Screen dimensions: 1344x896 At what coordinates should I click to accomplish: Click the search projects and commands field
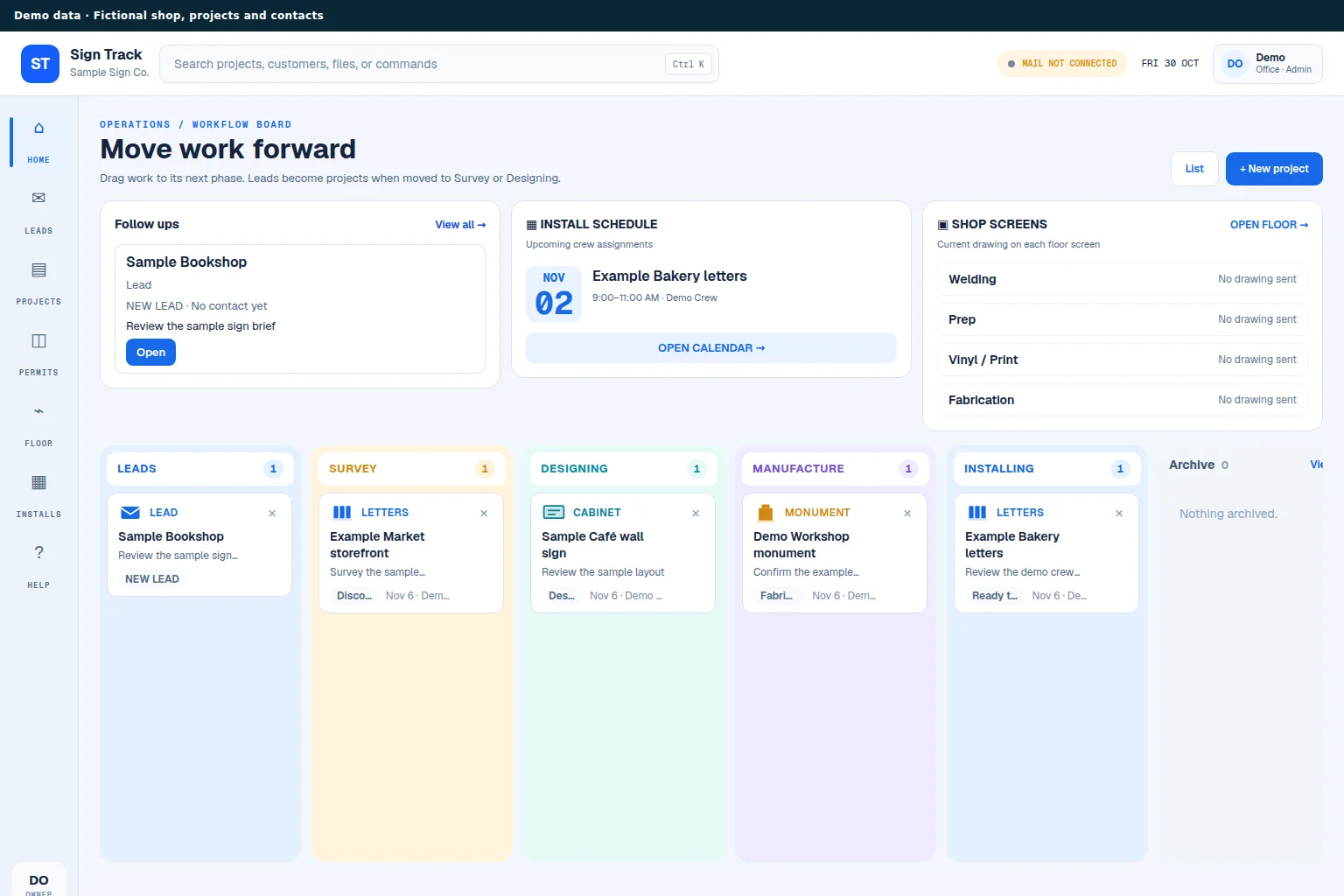click(x=439, y=64)
